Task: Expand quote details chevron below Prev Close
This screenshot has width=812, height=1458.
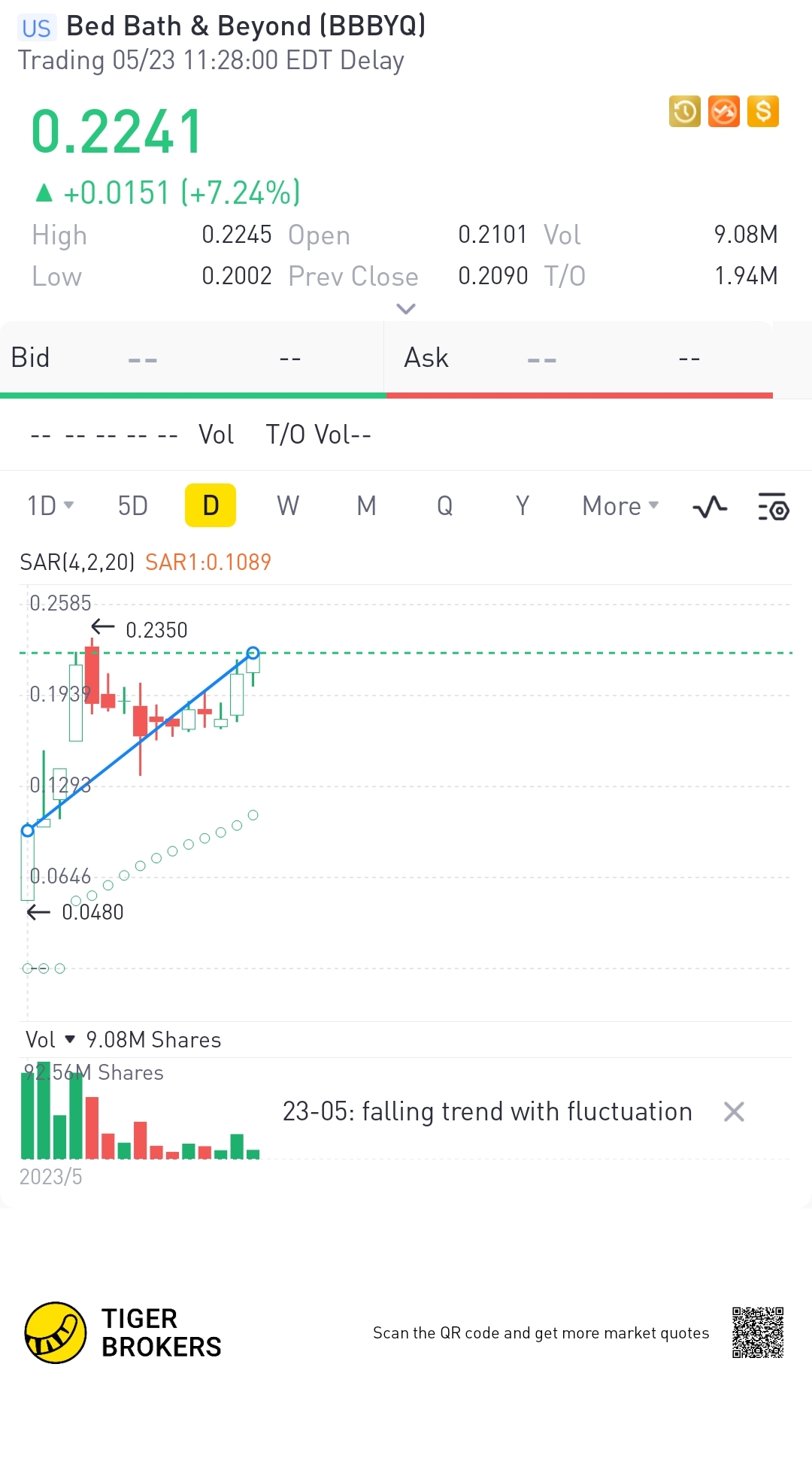Action: (x=406, y=309)
